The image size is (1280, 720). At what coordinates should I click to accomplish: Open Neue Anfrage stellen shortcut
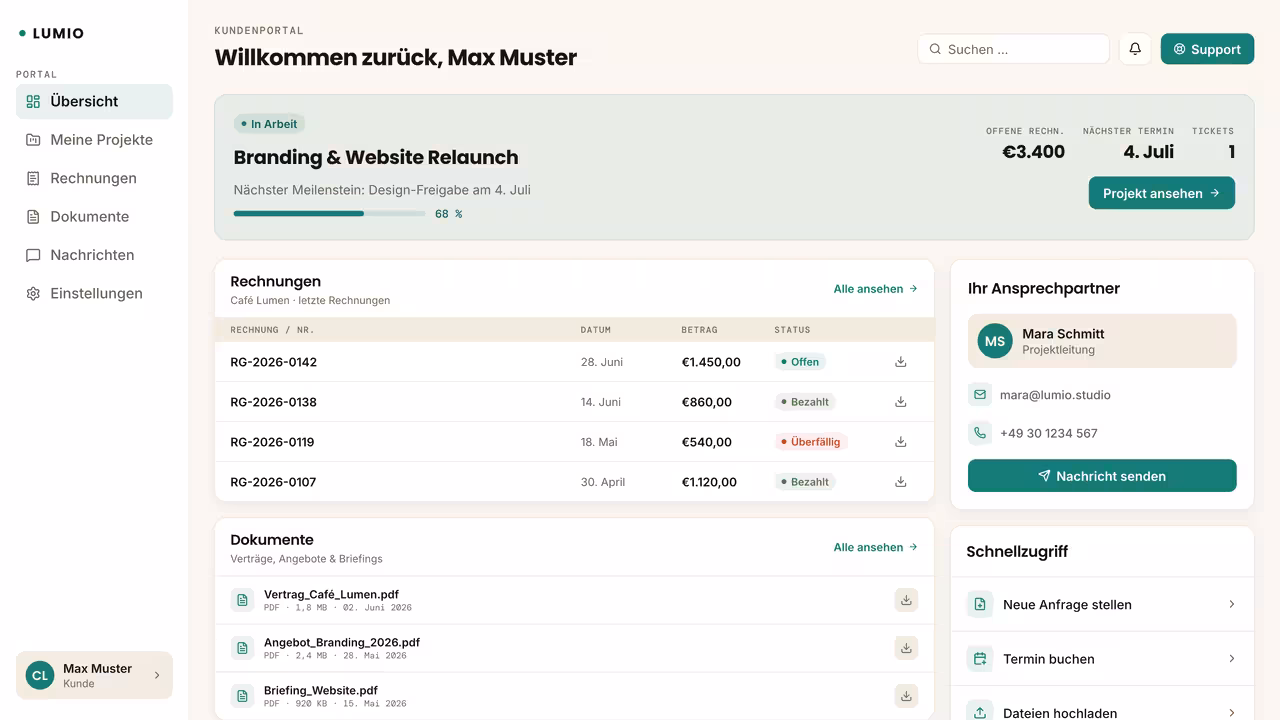tap(1102, 604)
